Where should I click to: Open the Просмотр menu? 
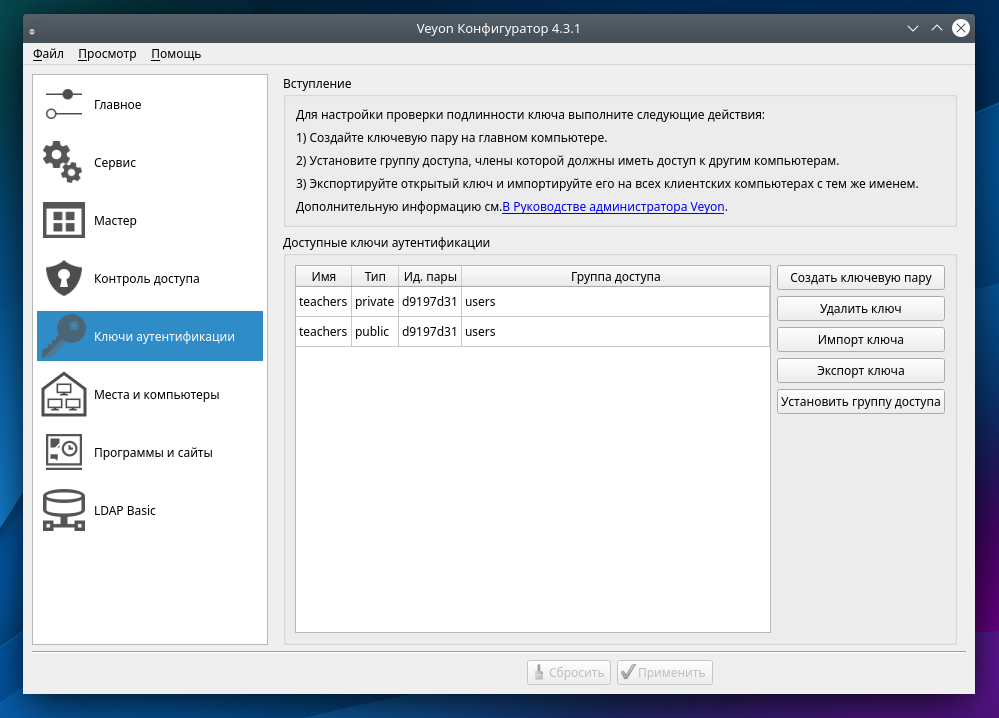107,54
